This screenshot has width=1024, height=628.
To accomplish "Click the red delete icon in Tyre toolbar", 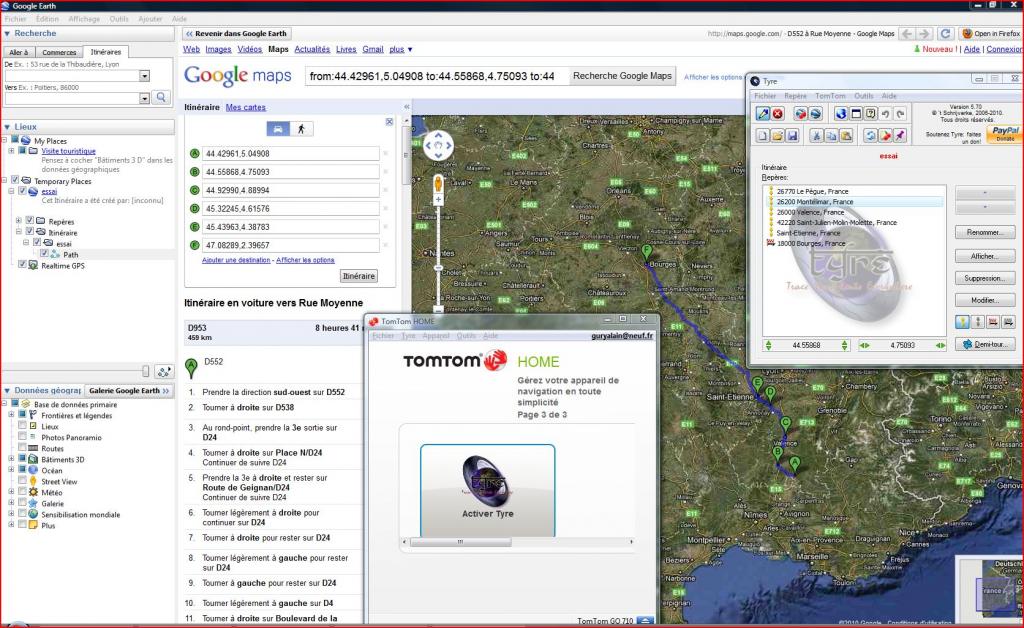I will pyautogui.click(x=778, y=114).
